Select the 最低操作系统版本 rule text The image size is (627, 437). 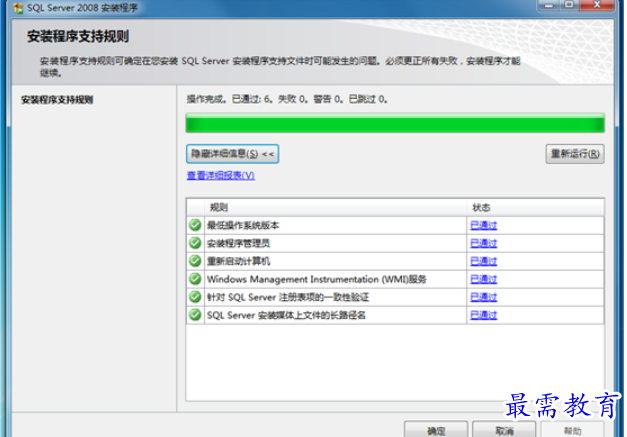tap(243, 225)
